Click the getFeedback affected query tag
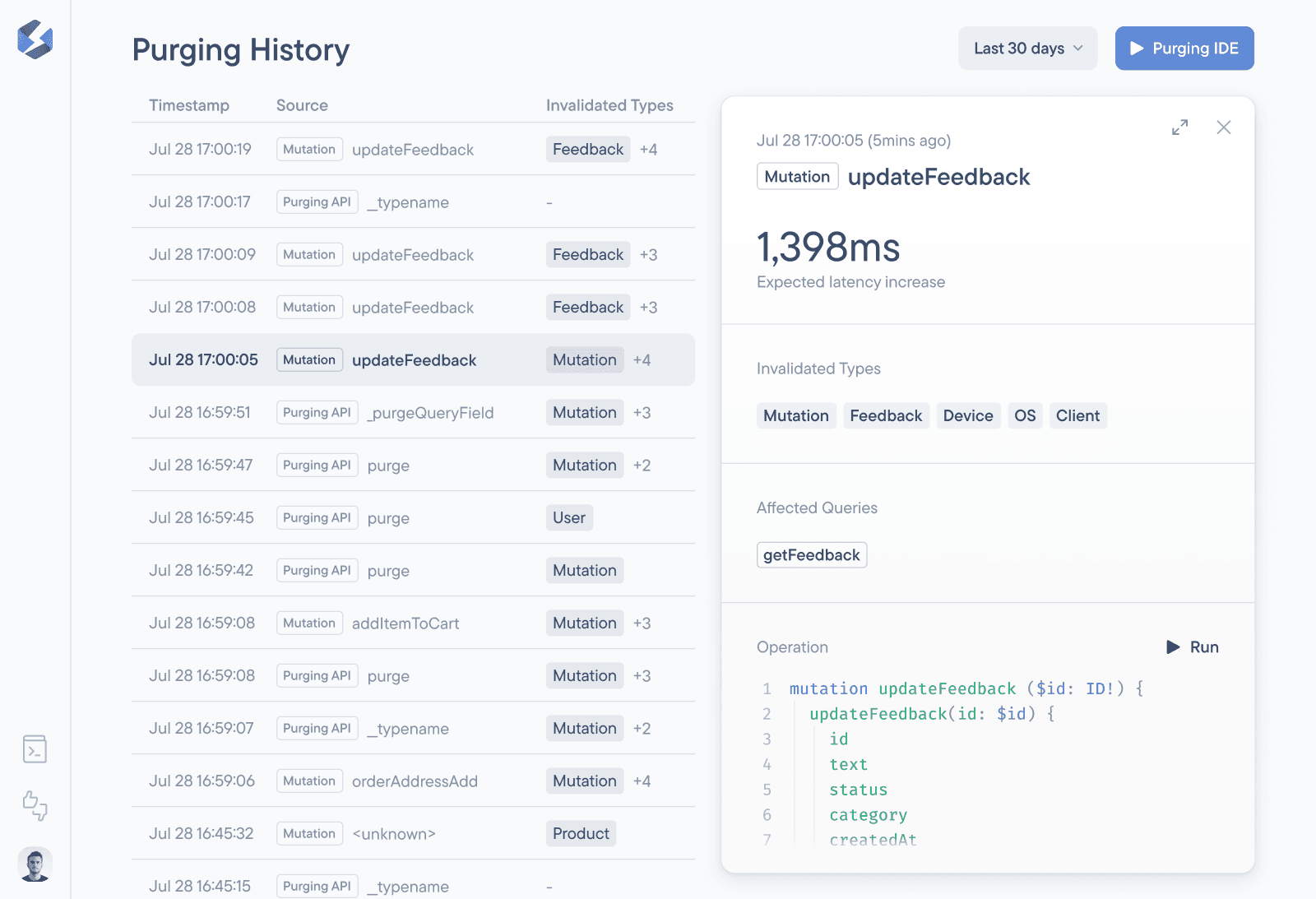This screenshot has height=899, width=1316. [811, 555]
